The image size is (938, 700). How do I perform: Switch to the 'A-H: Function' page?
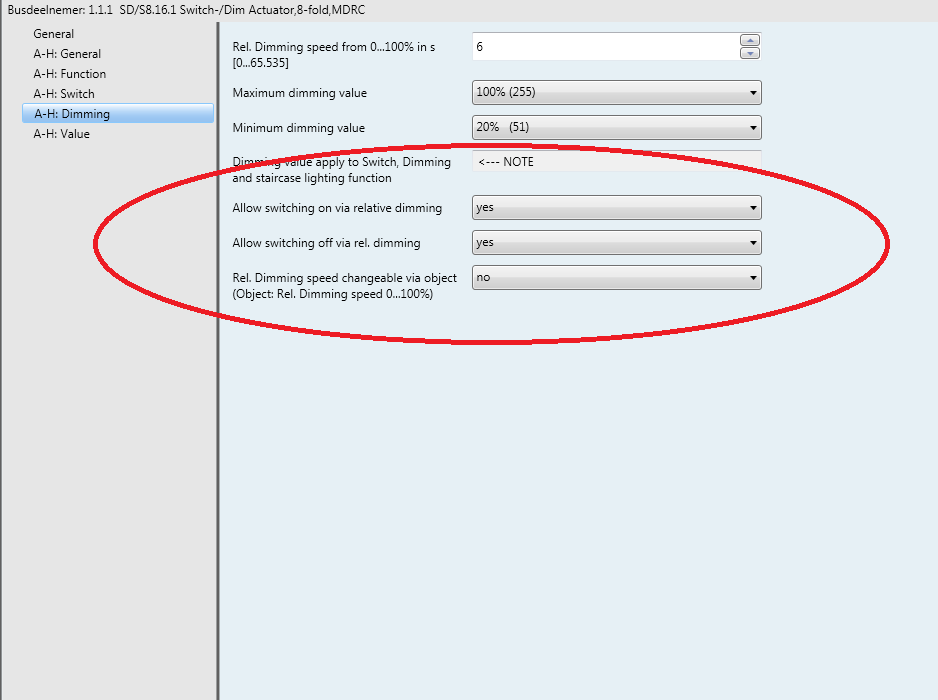(x=69, y=74)
